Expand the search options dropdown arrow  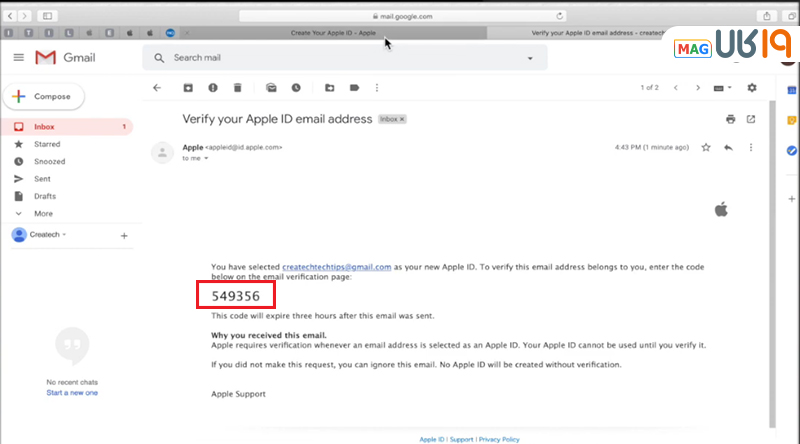(531, 58)
